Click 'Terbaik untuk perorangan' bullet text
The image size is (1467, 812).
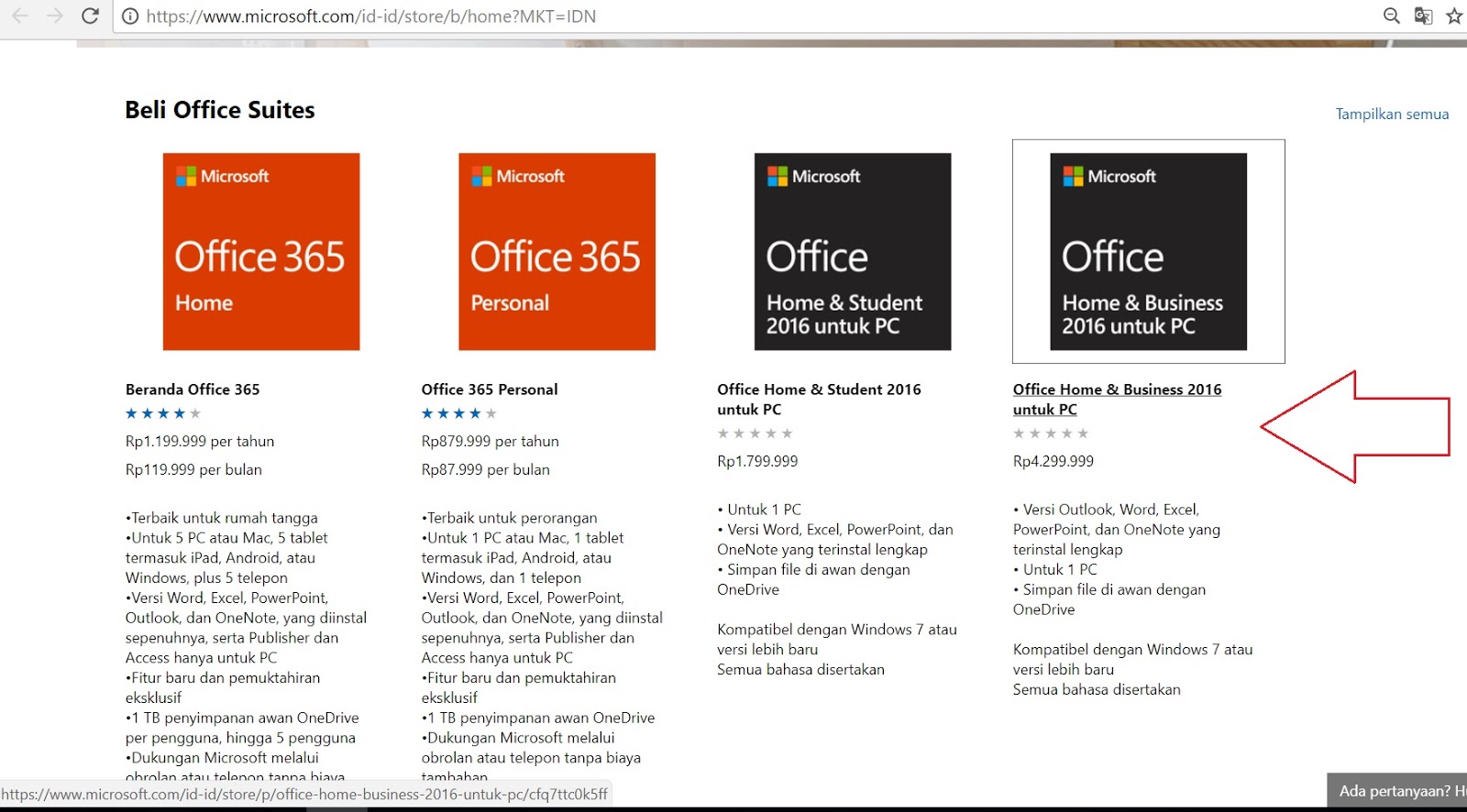(x=510, y=518)
